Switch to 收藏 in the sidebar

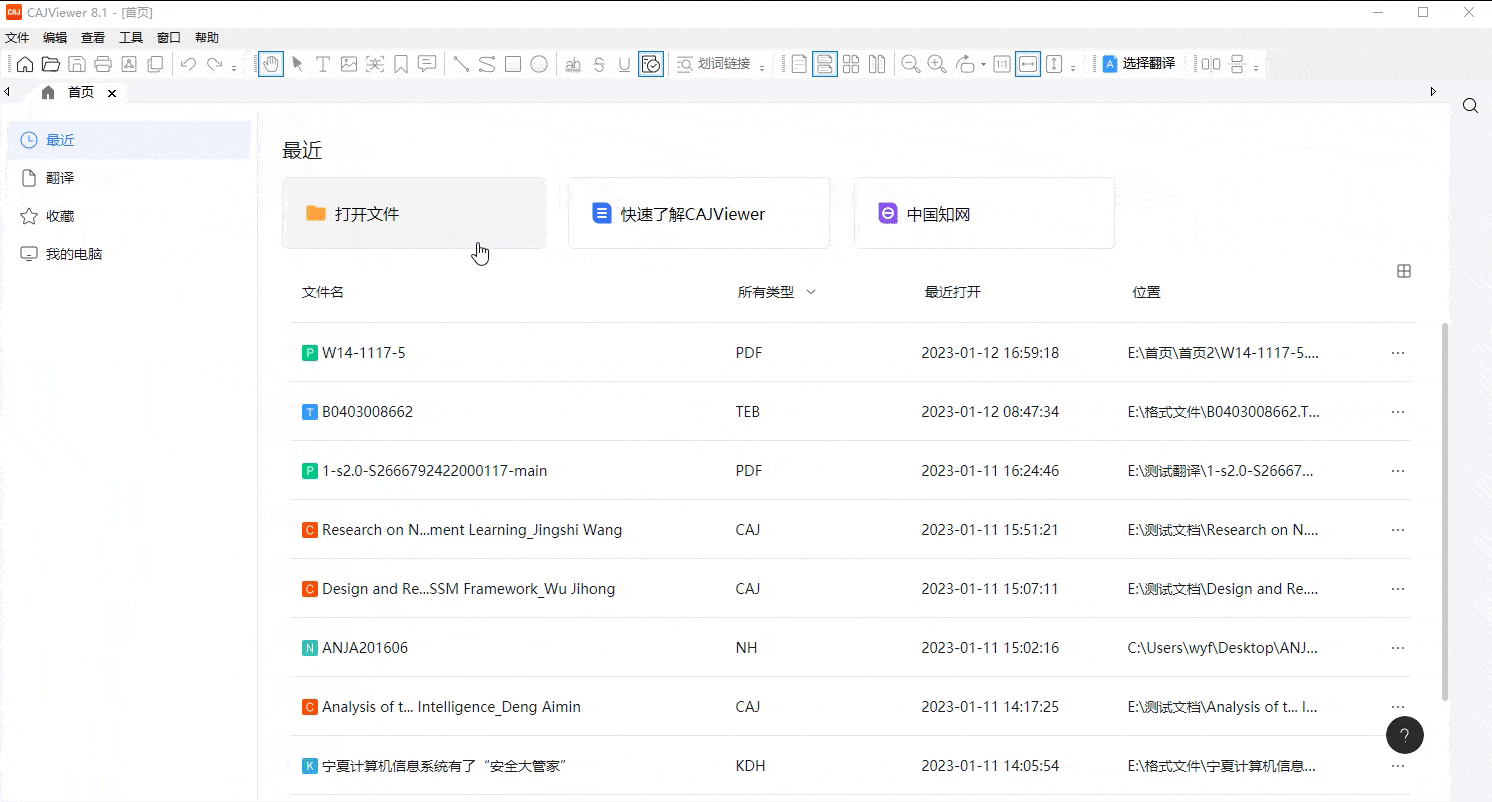pos(60,216)
